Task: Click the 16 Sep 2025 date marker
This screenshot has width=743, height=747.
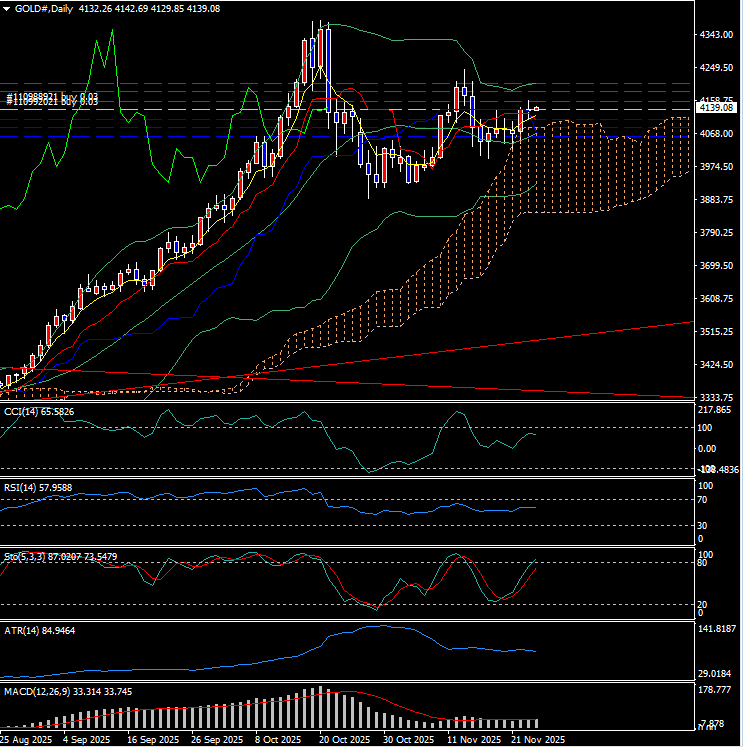Action: click(x=151, y=740)
